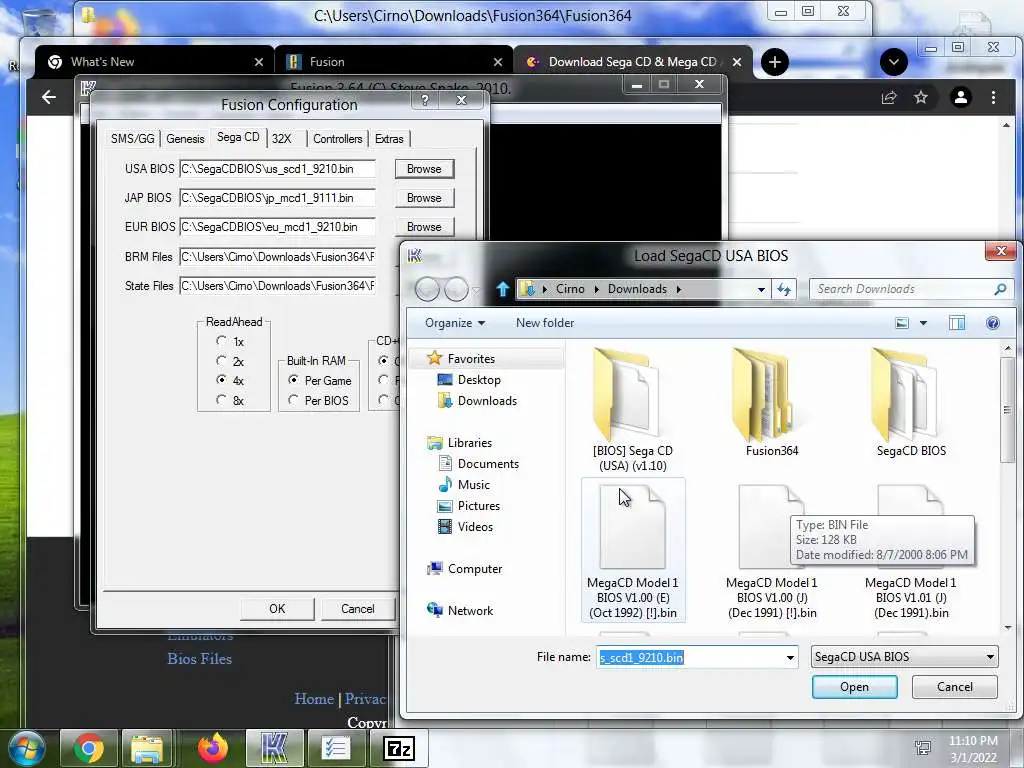Click Browse for JAP BIOS

424,198
